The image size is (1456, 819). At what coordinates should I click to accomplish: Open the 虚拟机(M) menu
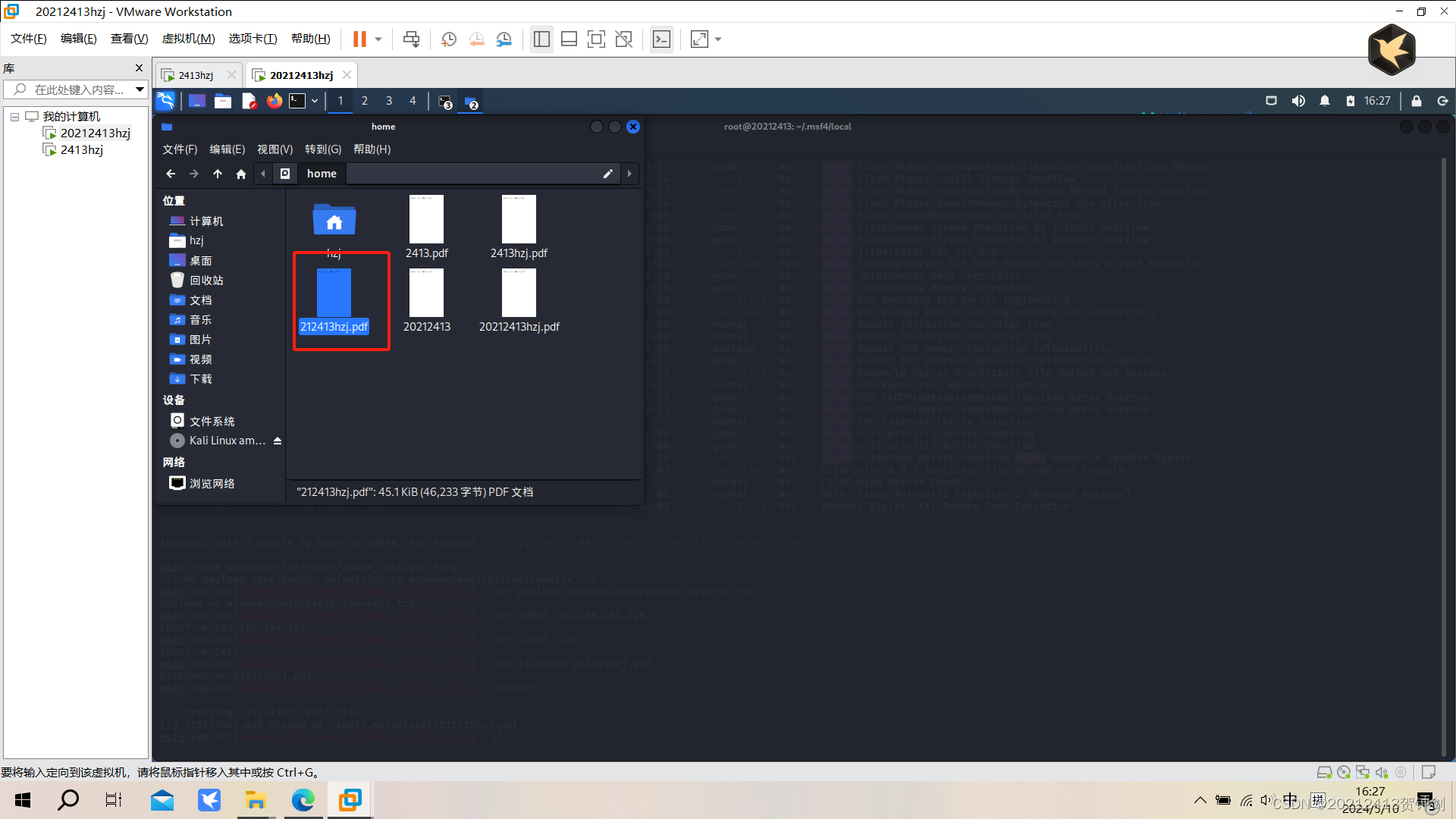[x=188, y=39]
